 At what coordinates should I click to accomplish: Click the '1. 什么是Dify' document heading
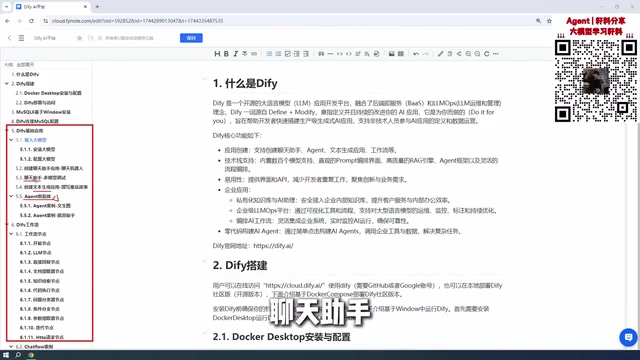[245, 83]
